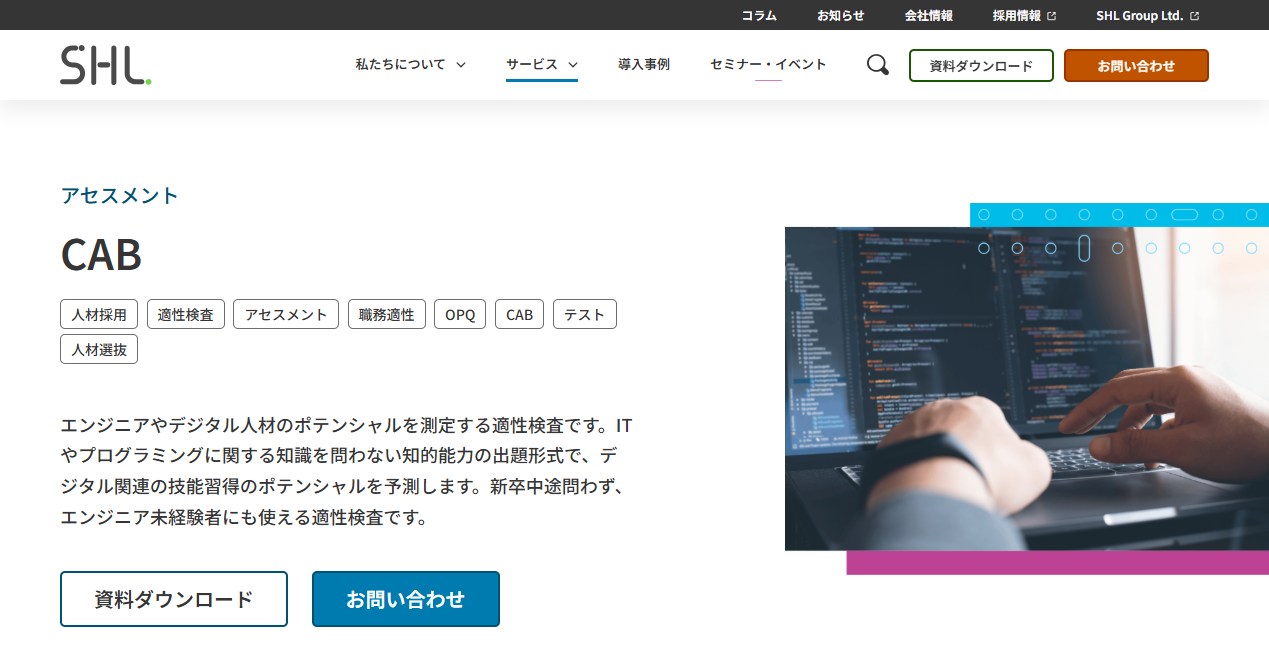Open the セミナー・イベント menu item
Viewport: 1269px width, 664px height.
pos(767,65)
